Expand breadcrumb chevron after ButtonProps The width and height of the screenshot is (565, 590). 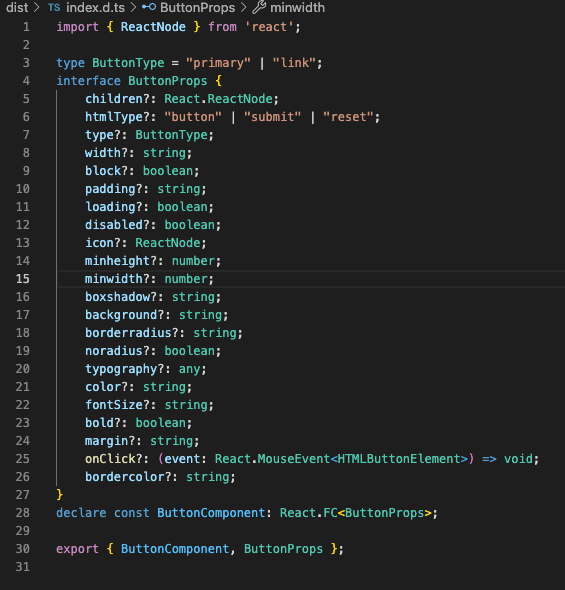coord(244,8)
